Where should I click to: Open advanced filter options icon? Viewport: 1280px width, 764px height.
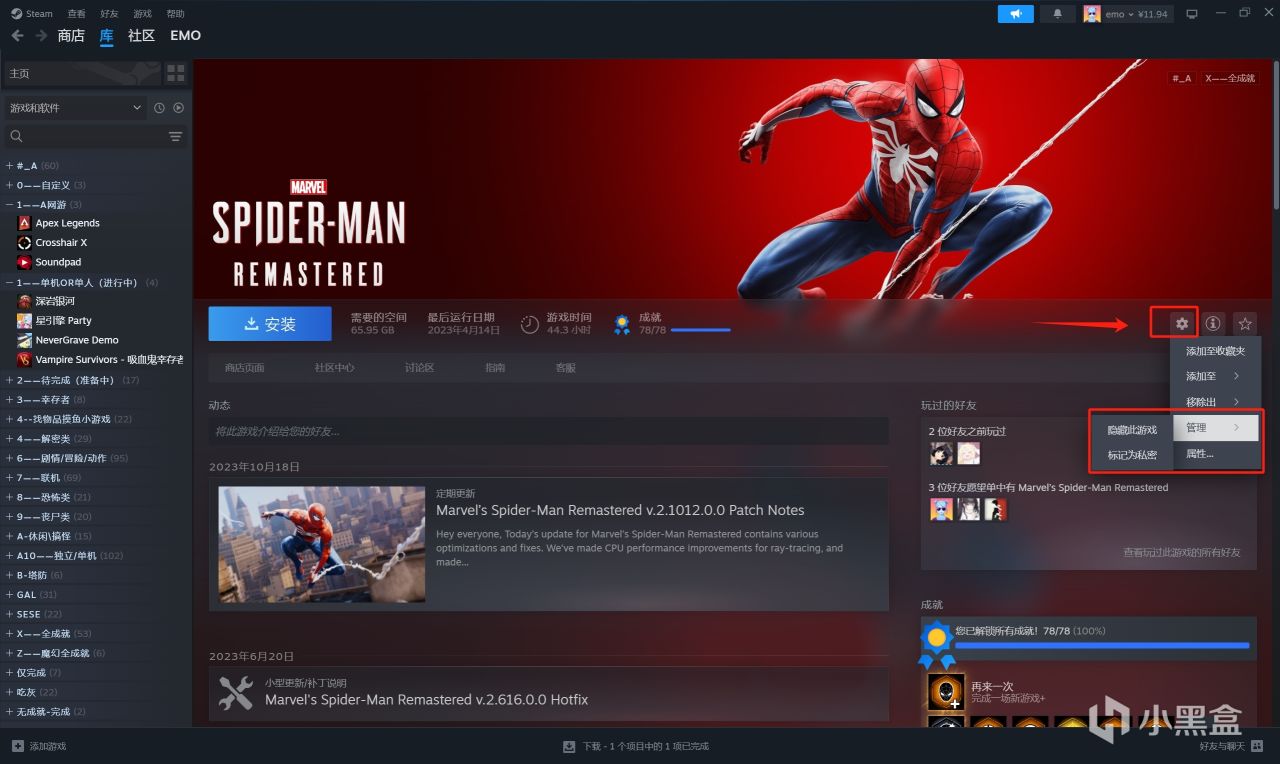pos(176,136)
